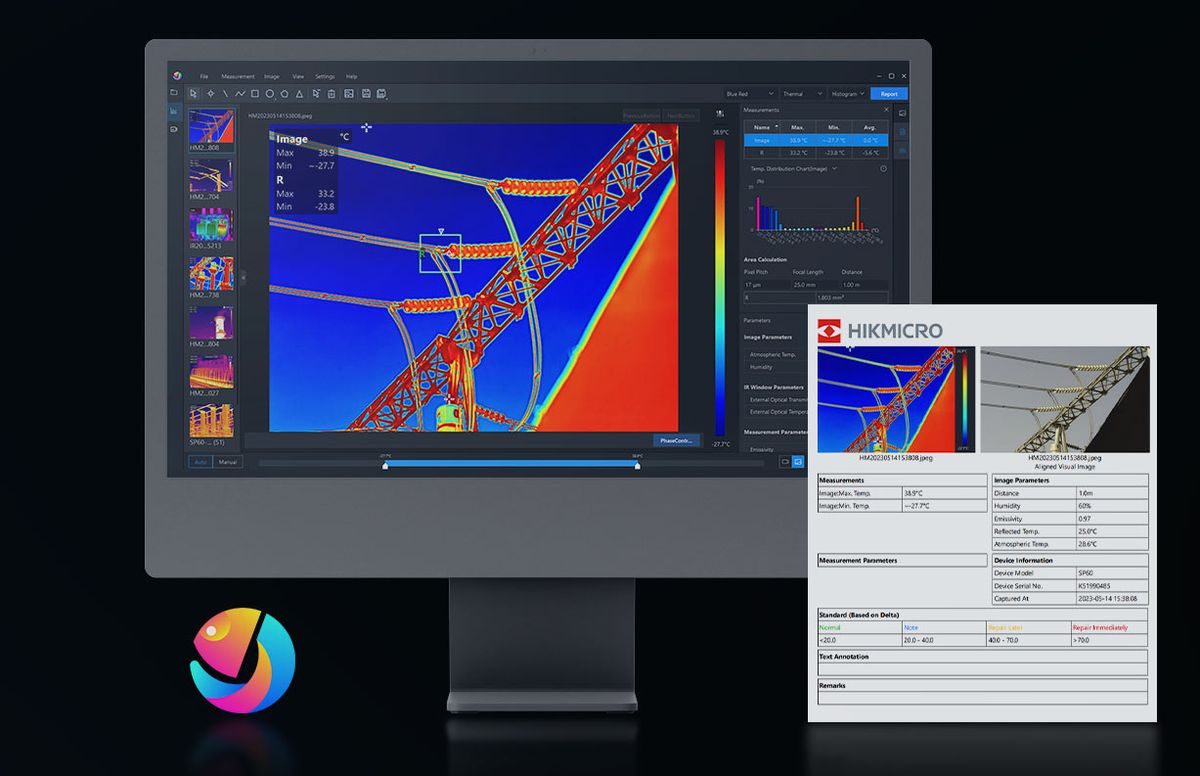This screenshot has height=776, width=1200.
Task: Select the line measurement tool
Action: tap(225, 94)
